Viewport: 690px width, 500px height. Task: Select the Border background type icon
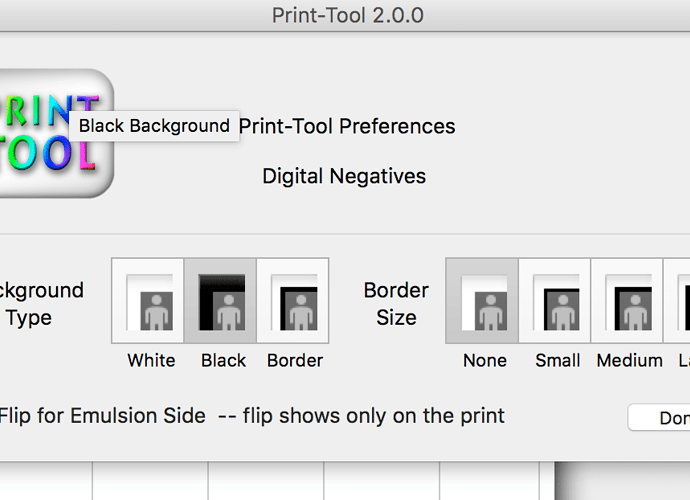click(293, 294)
